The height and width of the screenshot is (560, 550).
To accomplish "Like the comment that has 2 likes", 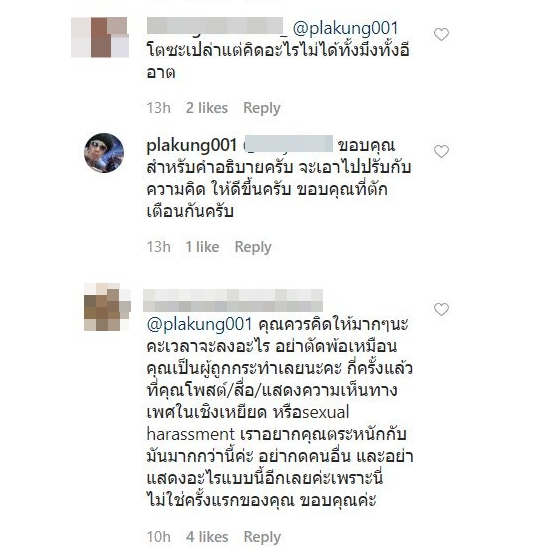I will coord(441,34).
